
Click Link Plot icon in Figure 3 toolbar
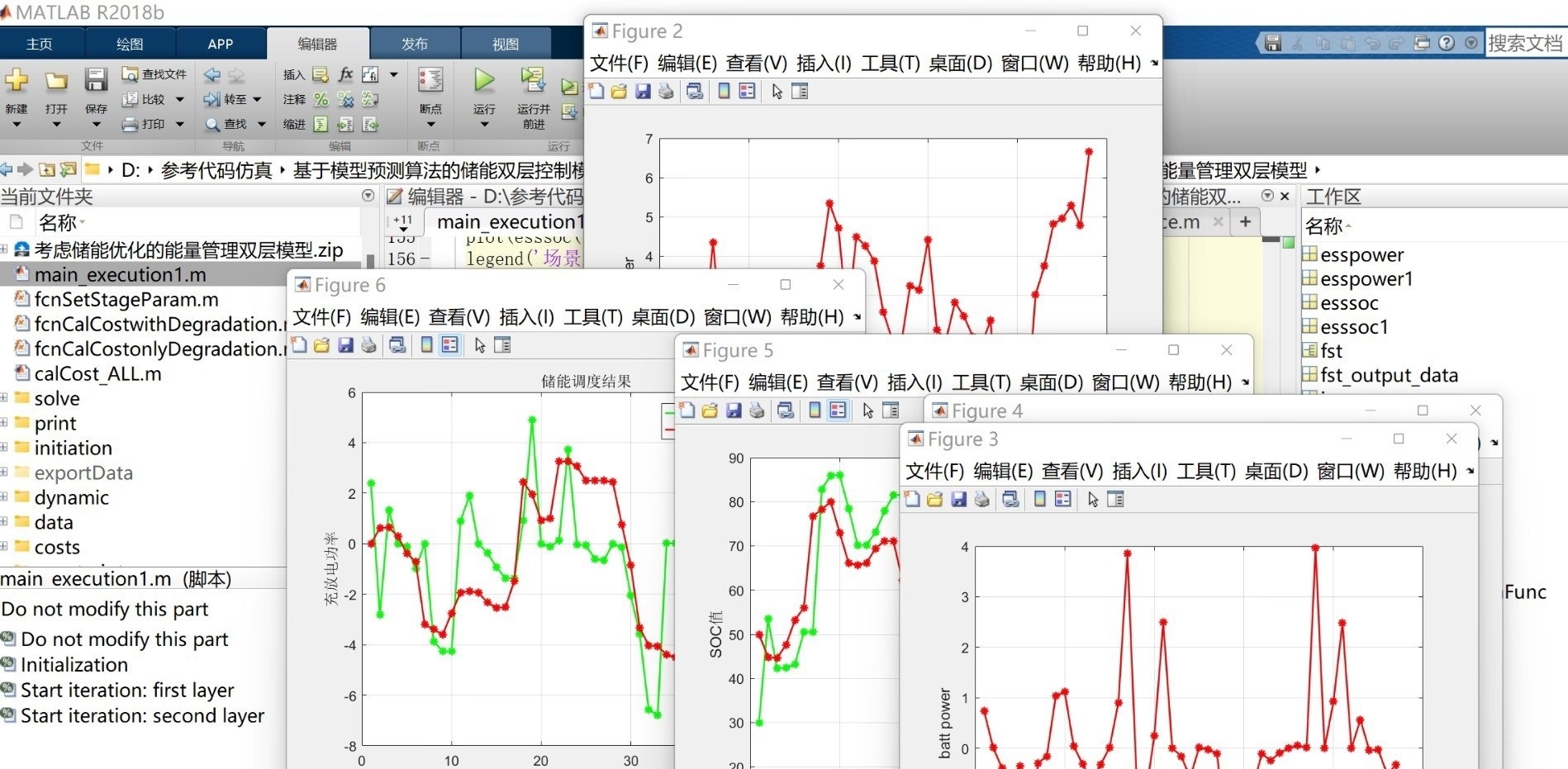coord(1010,499)
